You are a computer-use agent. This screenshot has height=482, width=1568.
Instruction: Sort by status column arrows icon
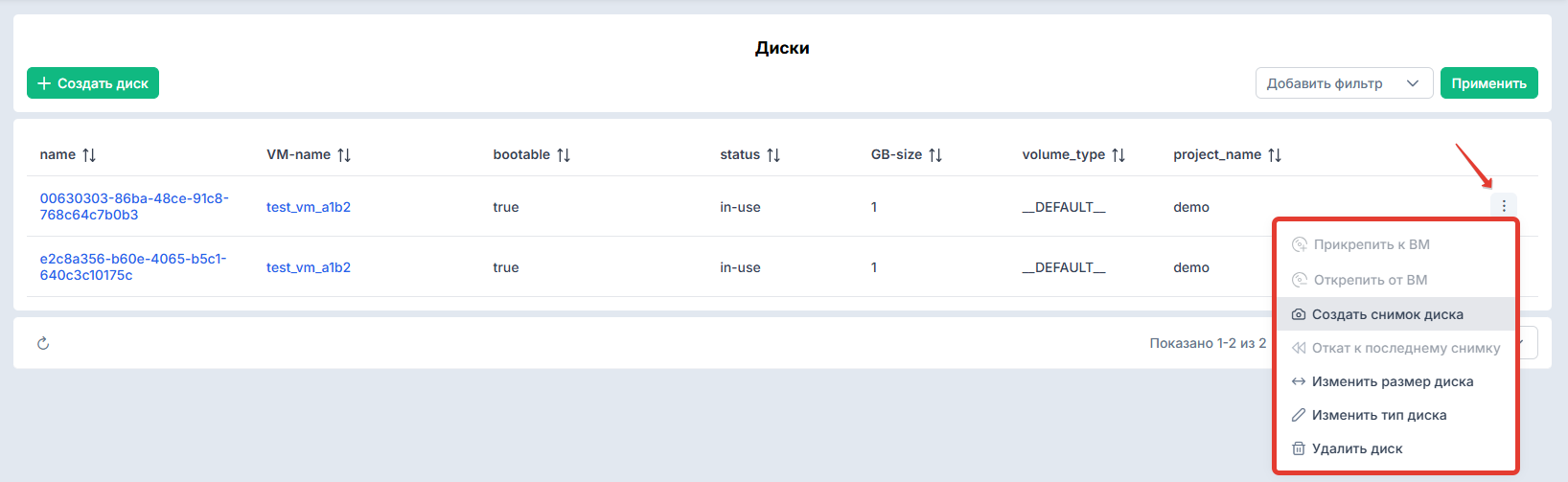click(x=773, y=155)
